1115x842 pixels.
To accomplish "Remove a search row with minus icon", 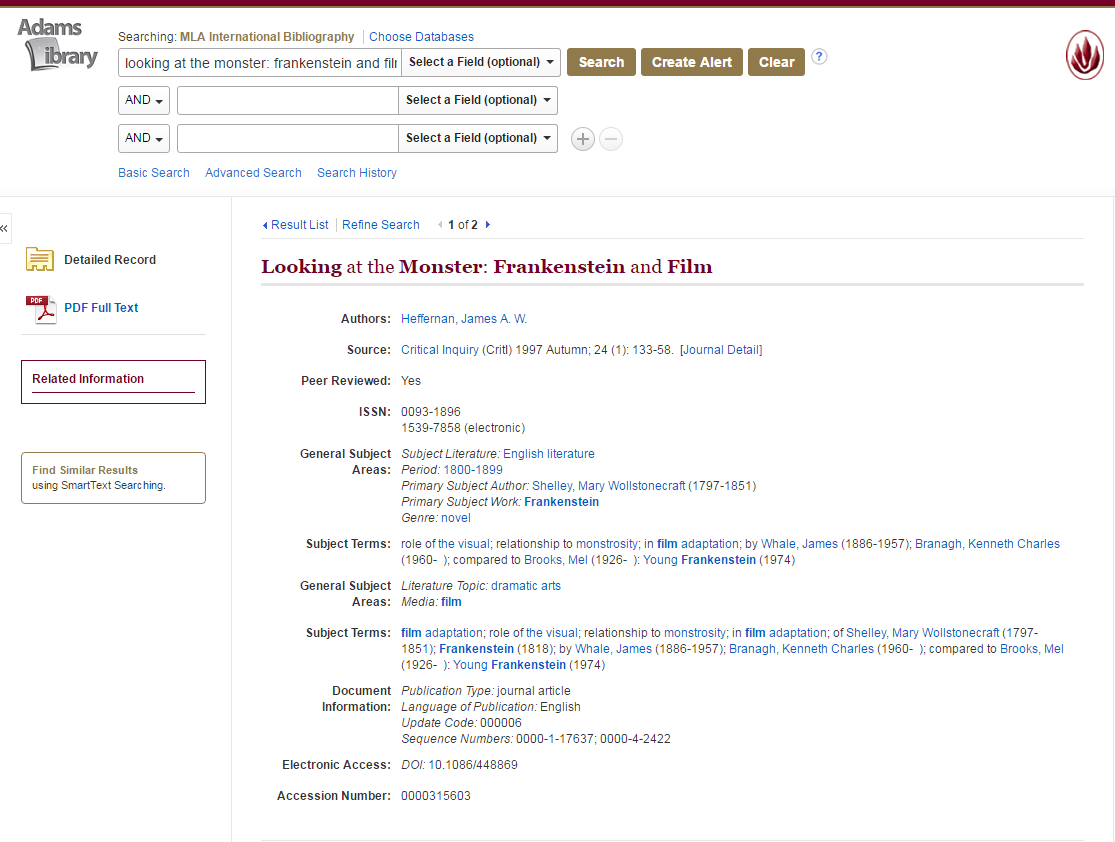I will 611,139.
